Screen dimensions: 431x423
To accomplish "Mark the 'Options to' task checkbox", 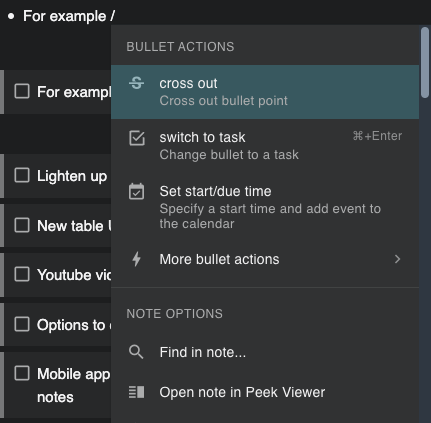I will coord(22,324).
